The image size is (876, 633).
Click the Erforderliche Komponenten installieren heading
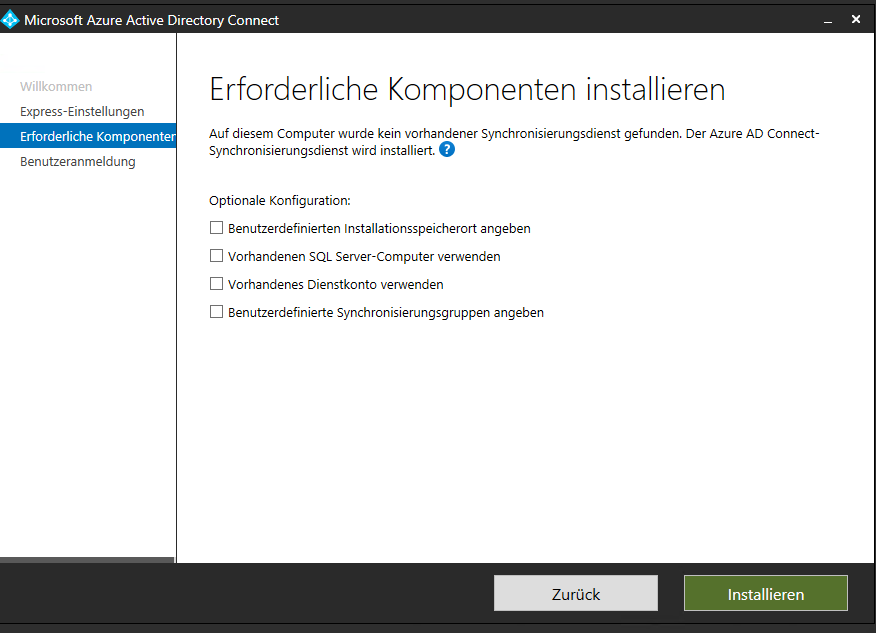click(467, 89)
